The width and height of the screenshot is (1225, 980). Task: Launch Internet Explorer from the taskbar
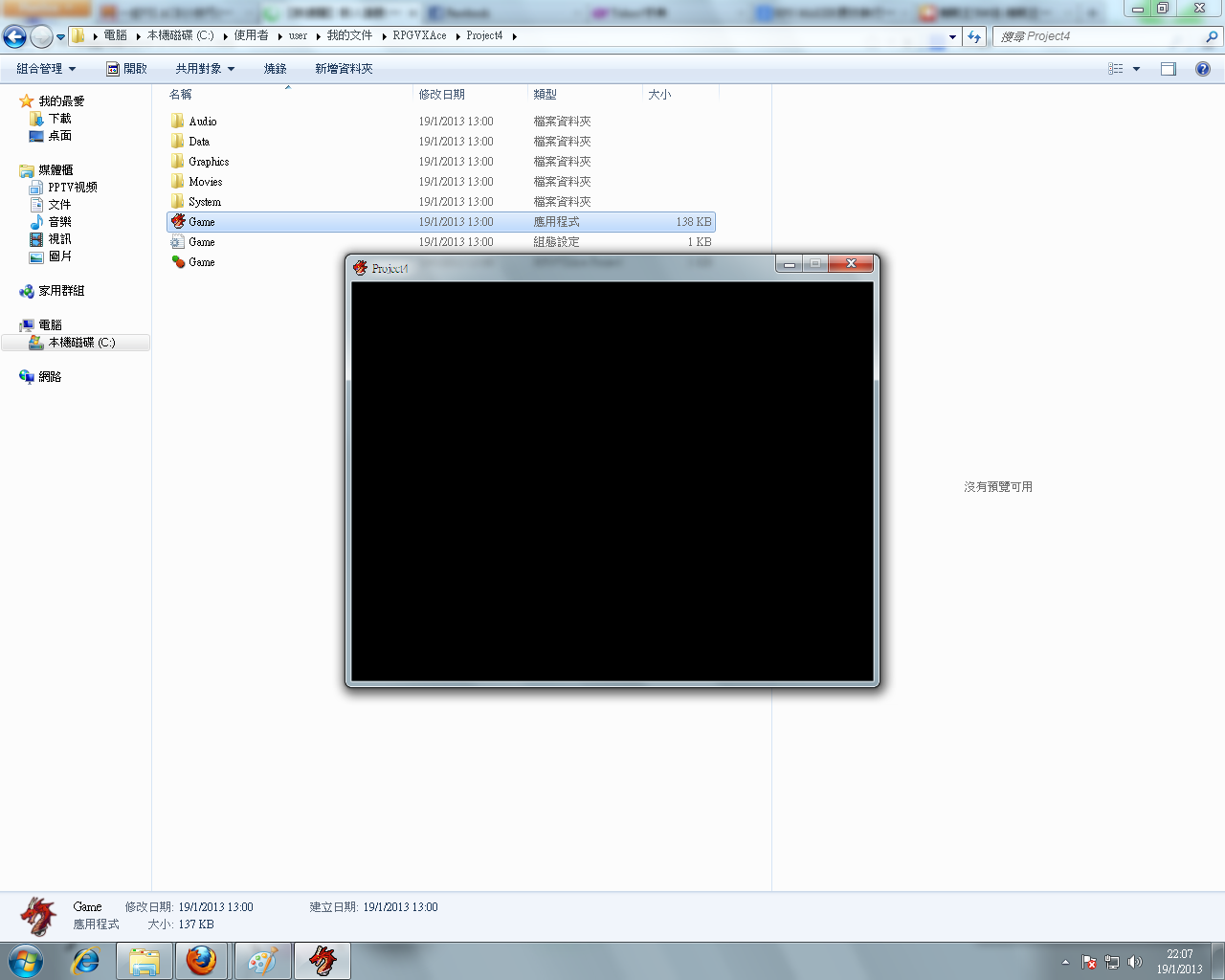click(x=86, y=961)
